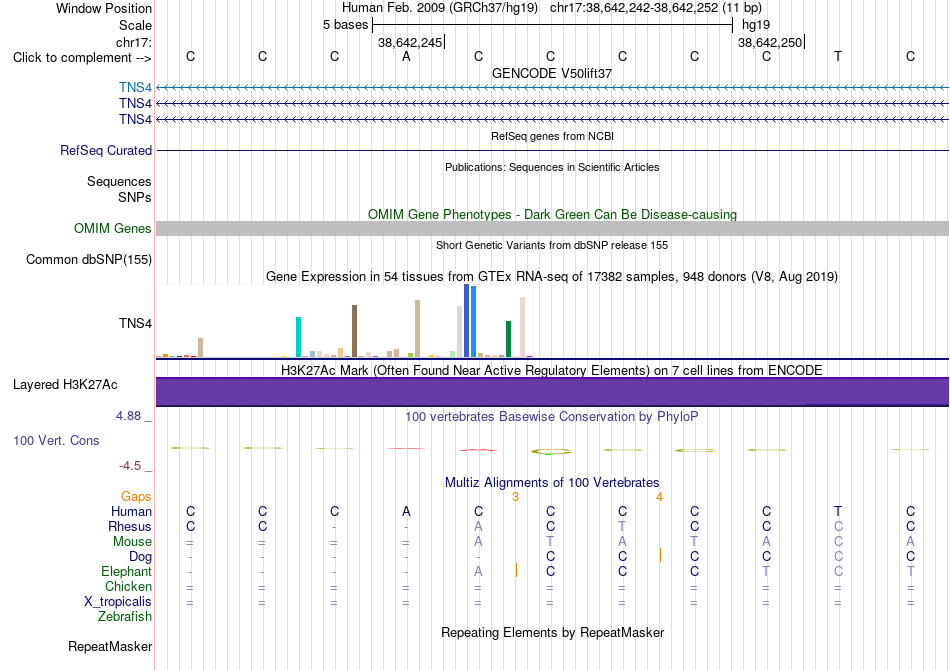950x670 pixels.
Task: Open the GENCODE V50lift37 track title
Action: click(552, 73)
